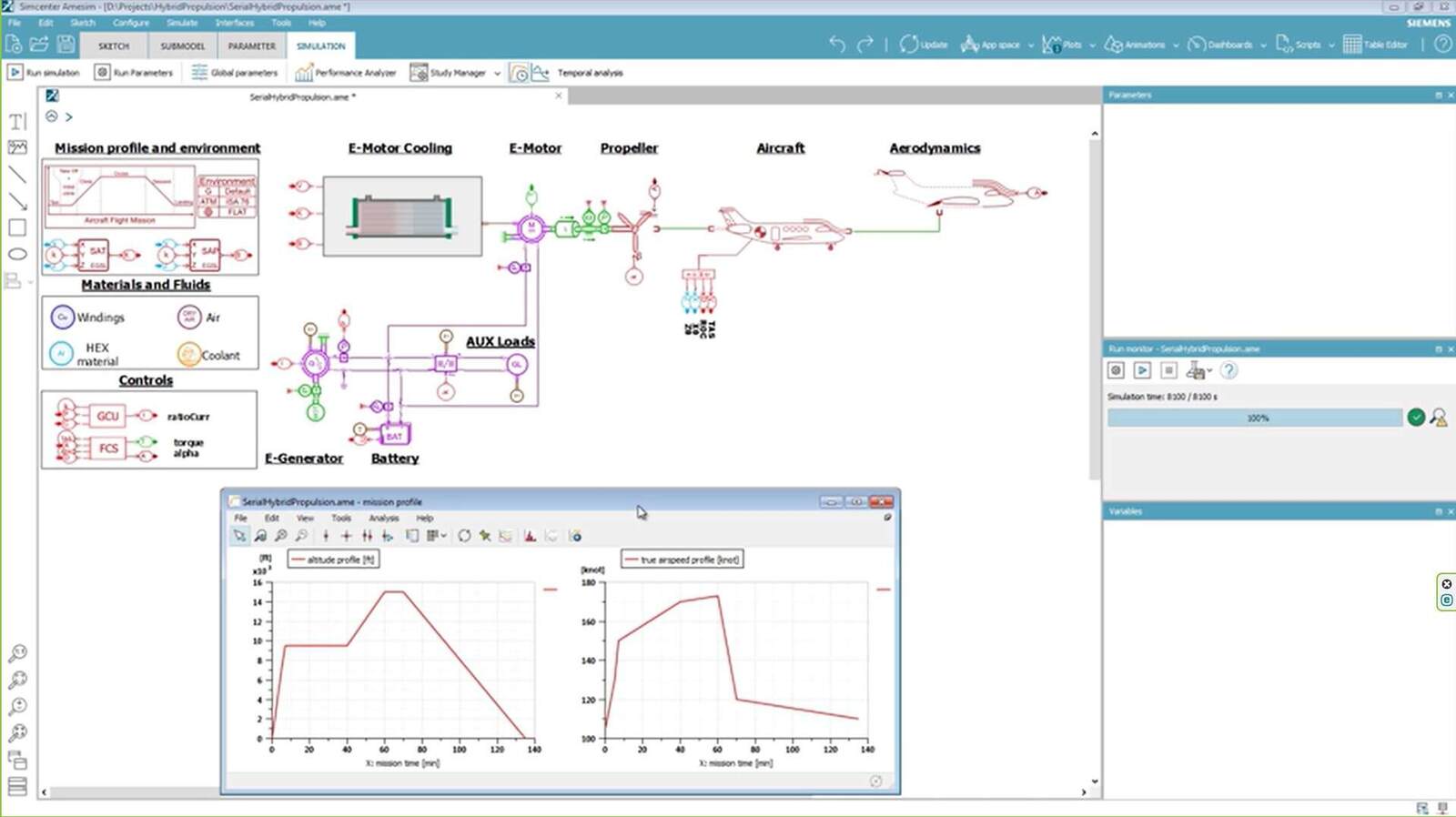Click Run simulation button
Image resolution: width=1456 pixels, height=817 pixels.
point(45,73)
